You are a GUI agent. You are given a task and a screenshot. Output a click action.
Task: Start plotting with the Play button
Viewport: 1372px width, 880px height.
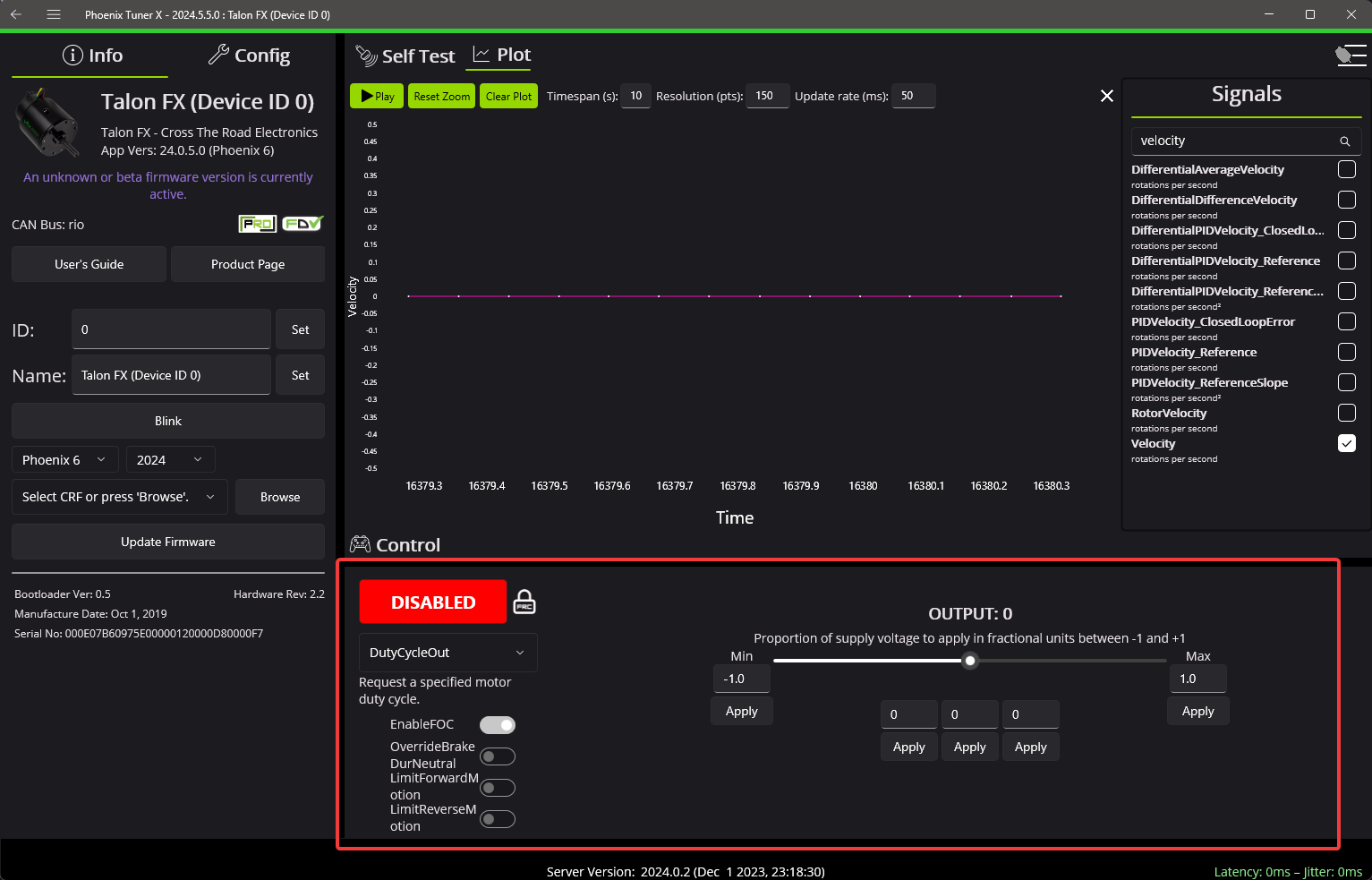coord(377,96)
